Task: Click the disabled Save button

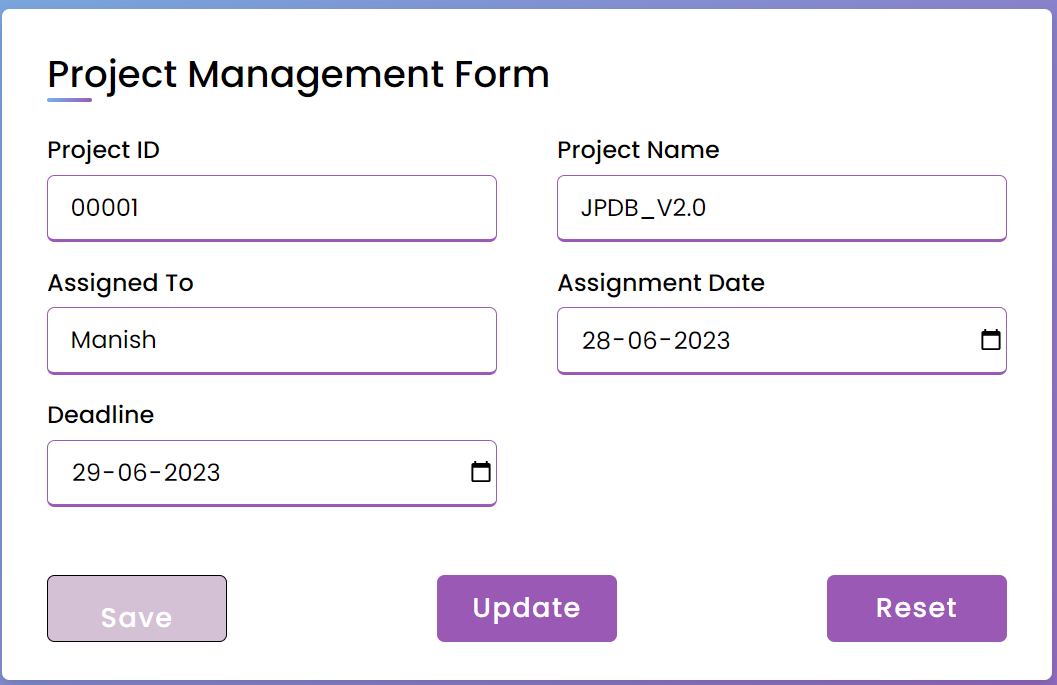Action: point(136,608)
